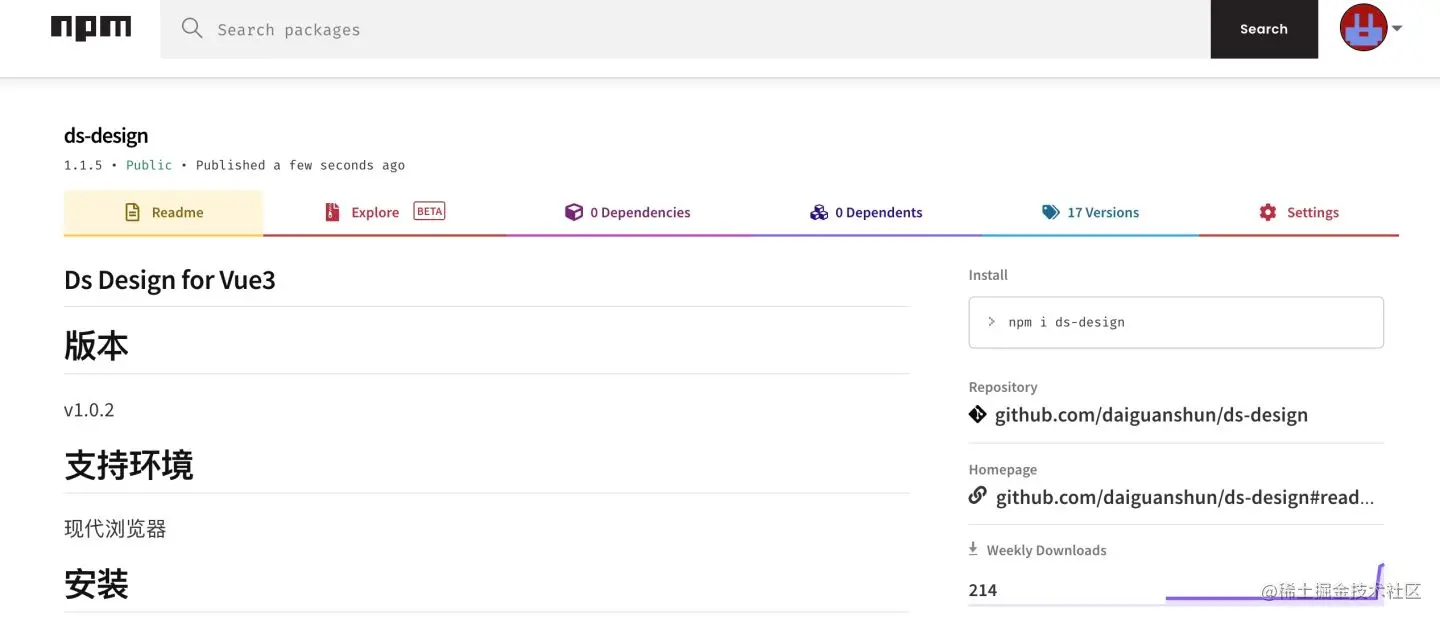Click the Dependents cubes icon
Screen dimensions: 1440x620
819,212
